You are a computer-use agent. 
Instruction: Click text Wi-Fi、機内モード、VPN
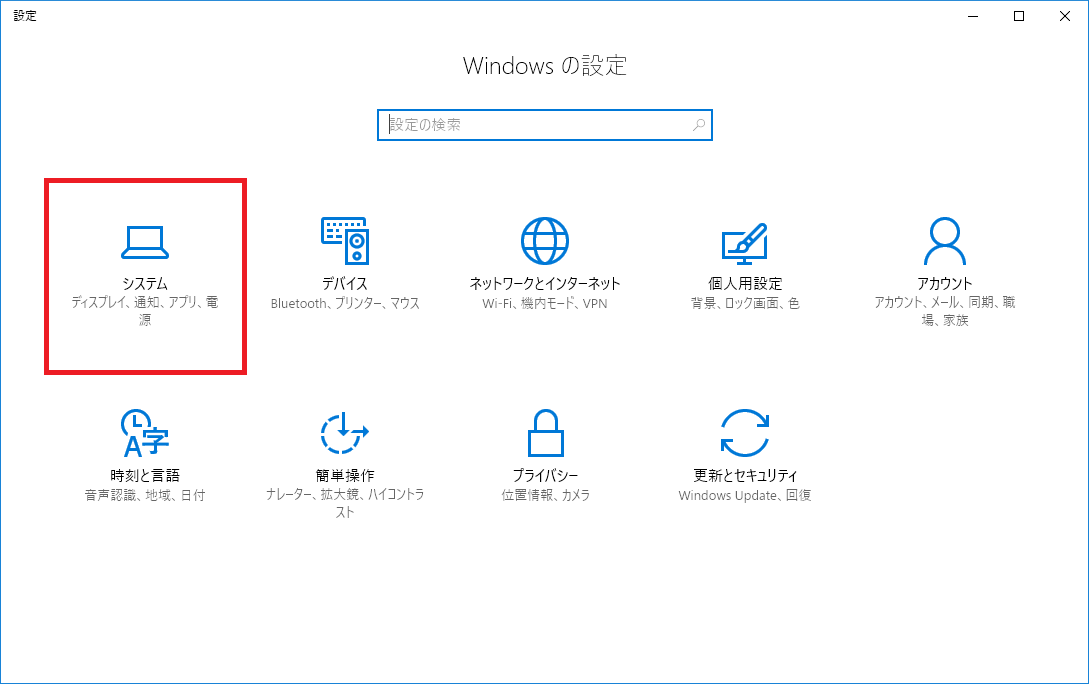coord(544,303)
